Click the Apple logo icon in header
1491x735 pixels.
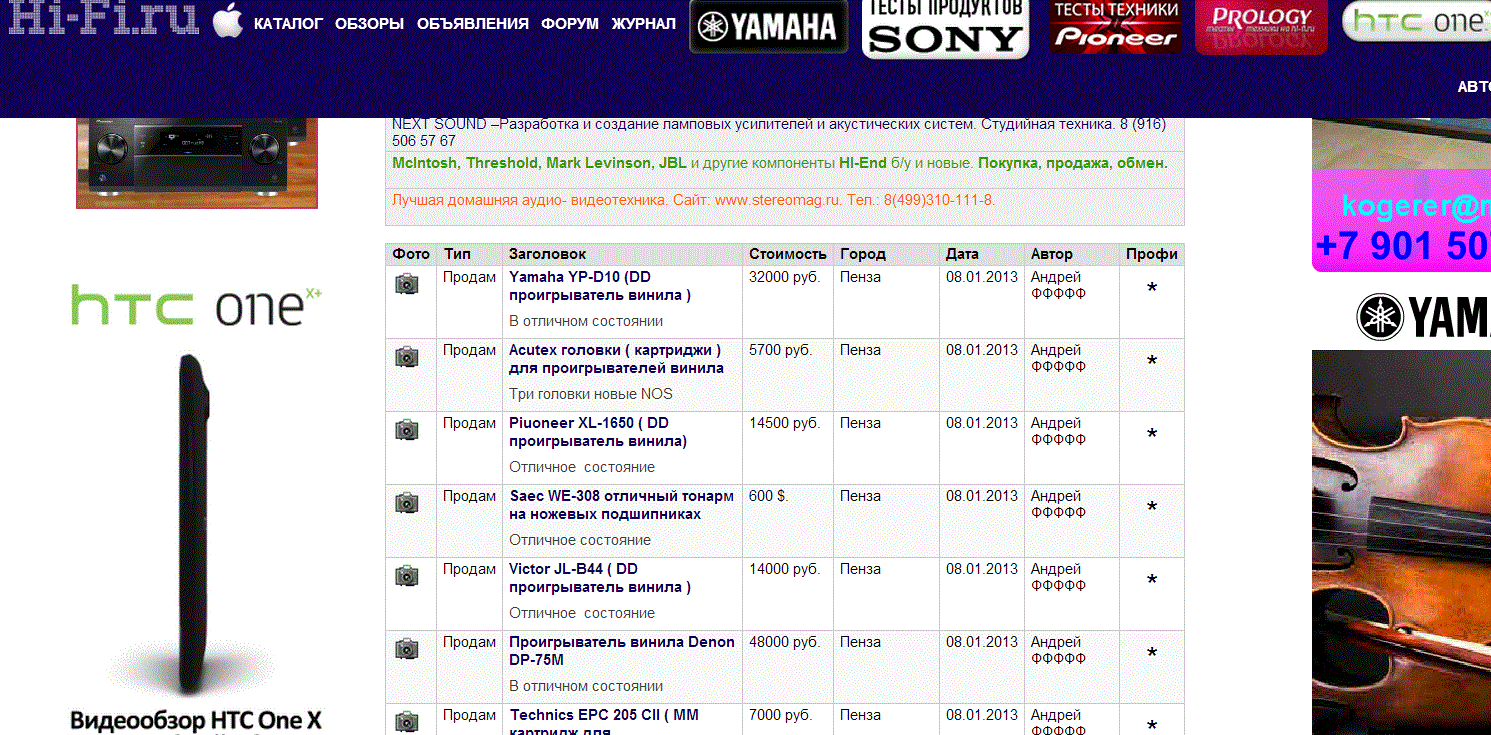click(x=228, y=22)
